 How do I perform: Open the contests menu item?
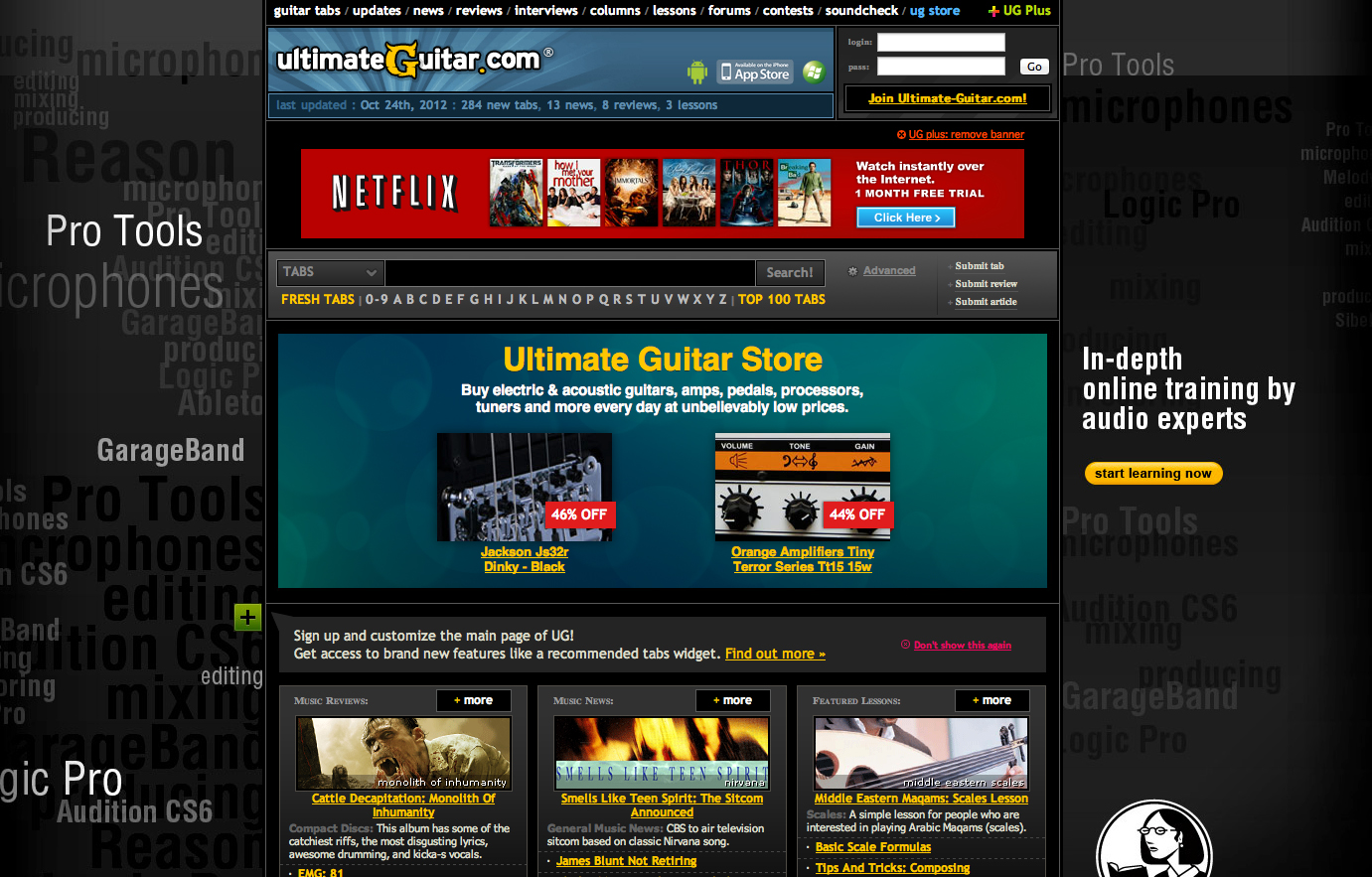coord(788,11)
